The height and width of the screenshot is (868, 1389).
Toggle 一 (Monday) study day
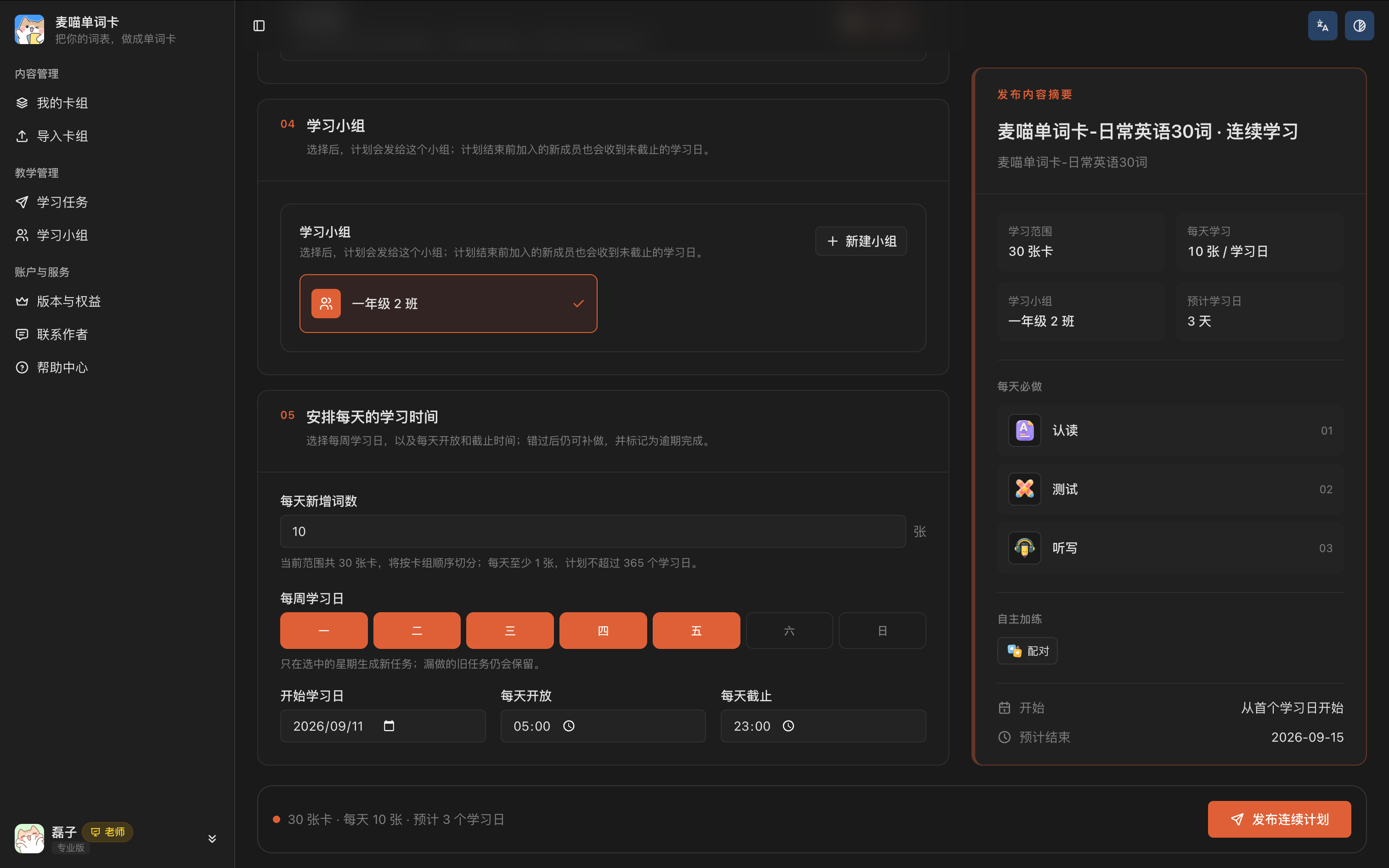[324, 630]
